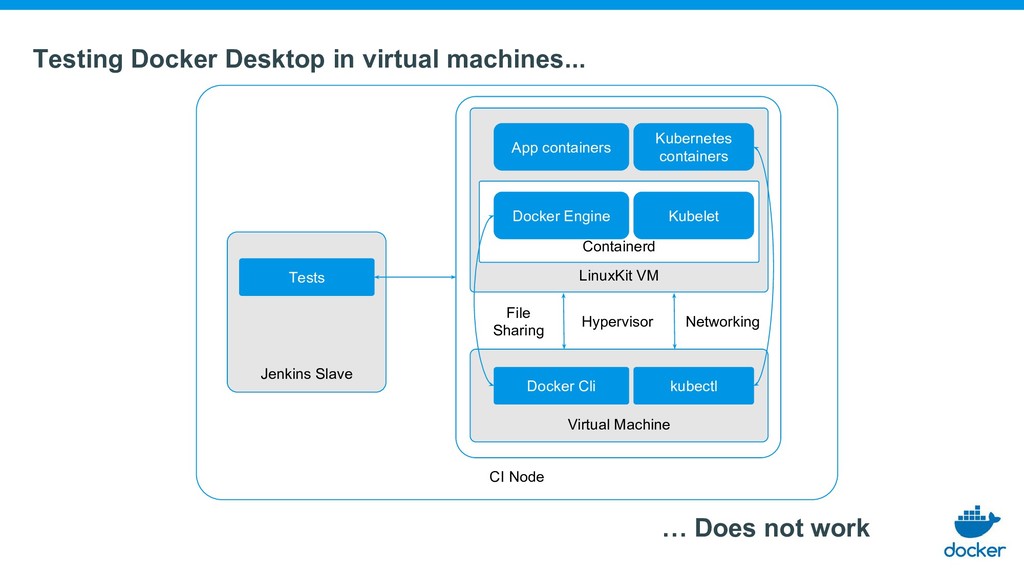Select the Tests box in Jenkins Slave
1024x576 pixels.
(x=306, y=277)
